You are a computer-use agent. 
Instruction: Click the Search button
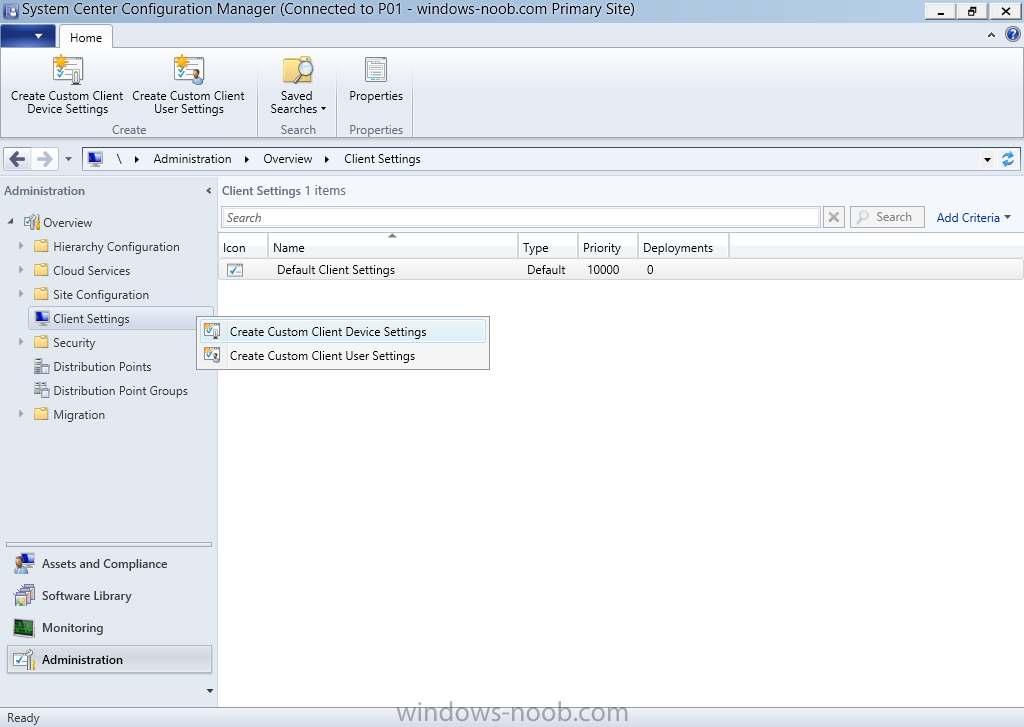(x=887, y=217)
